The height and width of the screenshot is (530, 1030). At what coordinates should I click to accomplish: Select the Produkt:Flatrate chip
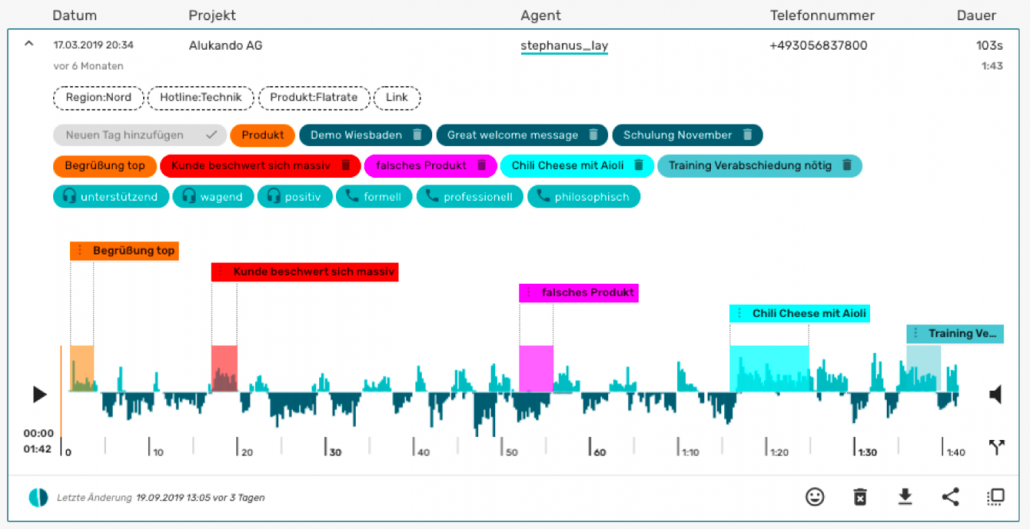pyautogui.click(x=314, y=98)
